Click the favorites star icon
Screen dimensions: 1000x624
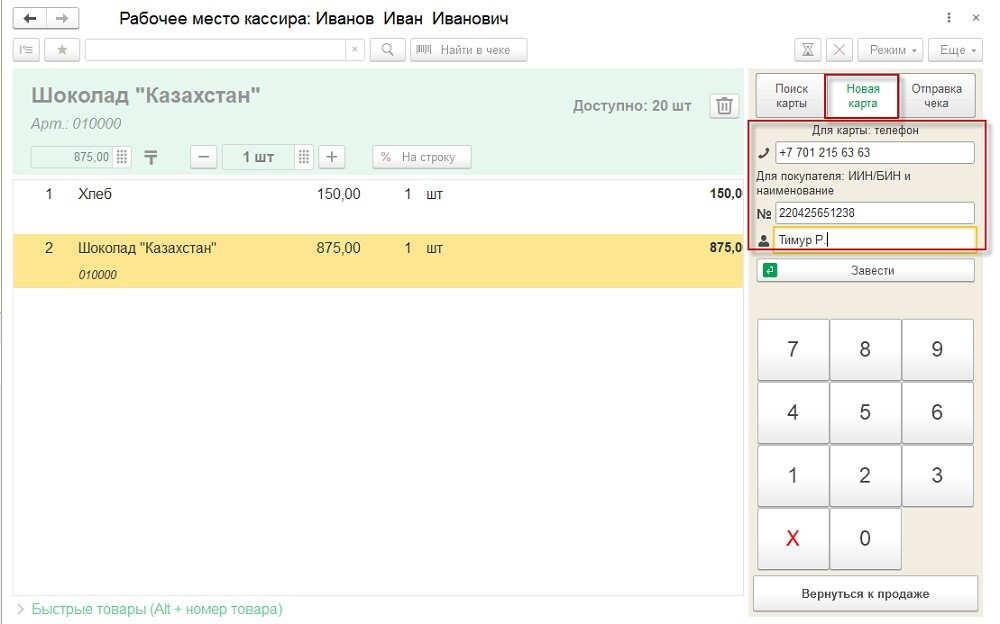pos(62,50)
